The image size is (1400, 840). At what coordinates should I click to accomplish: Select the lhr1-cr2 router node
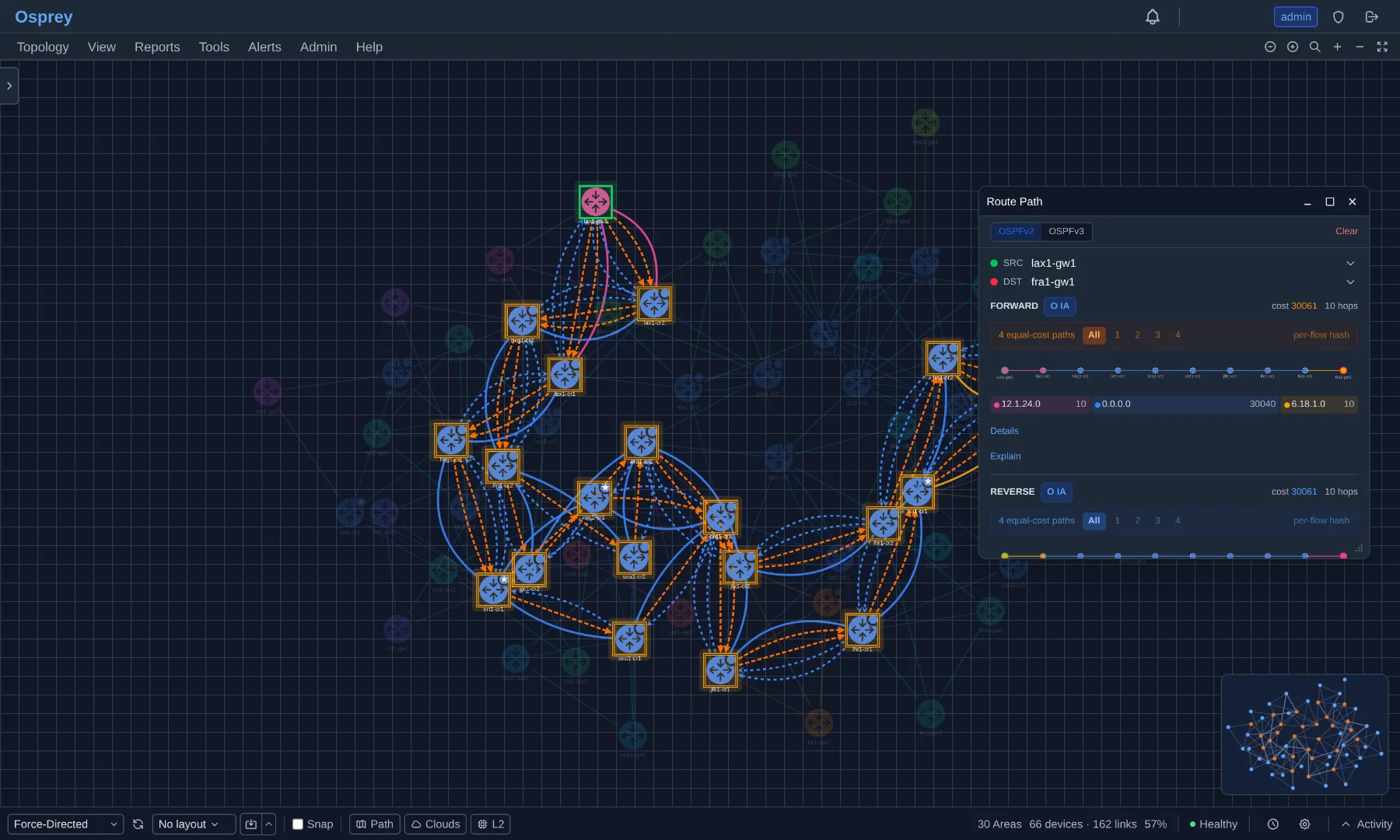point(883,523)
